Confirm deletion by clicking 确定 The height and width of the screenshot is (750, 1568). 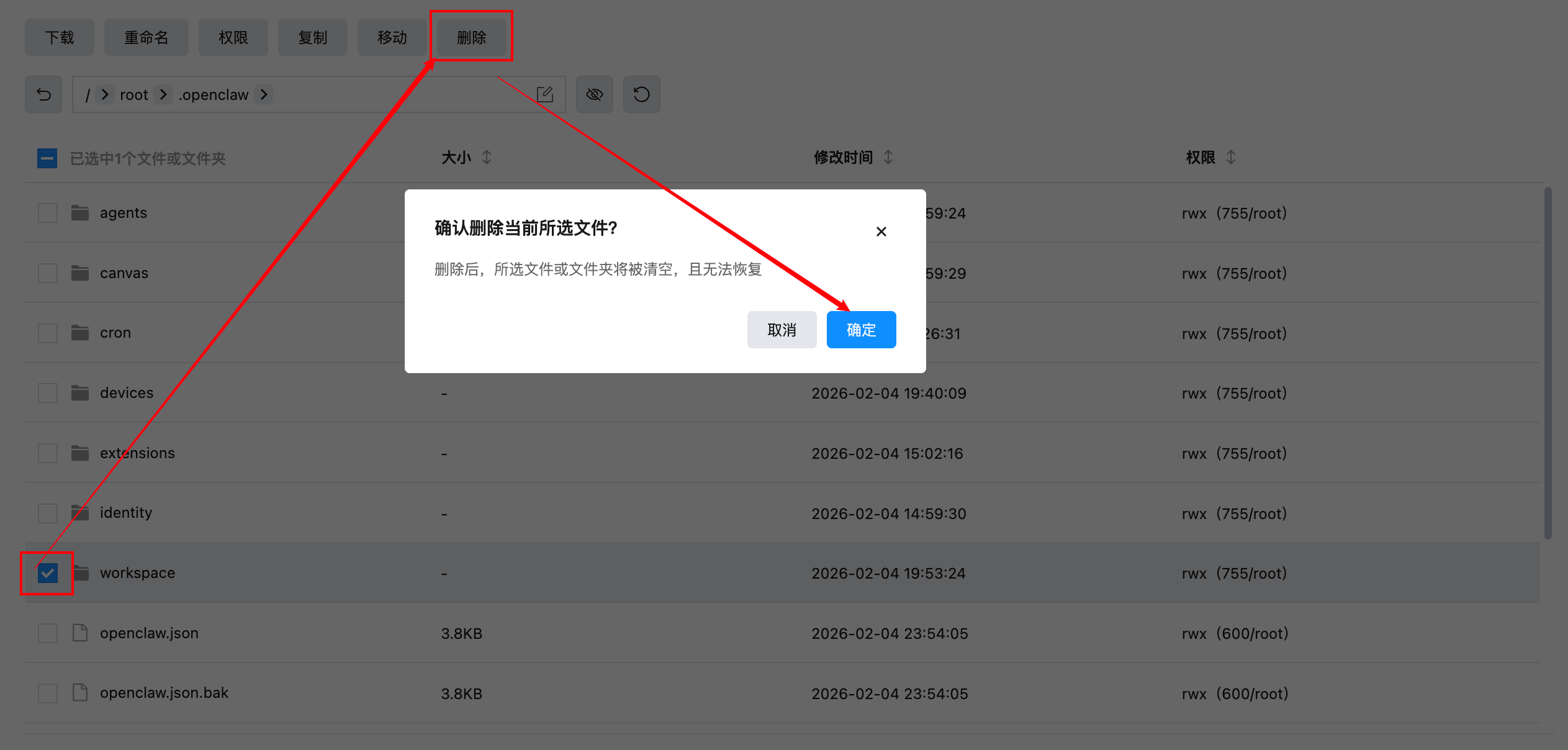[x=861, y=330]
